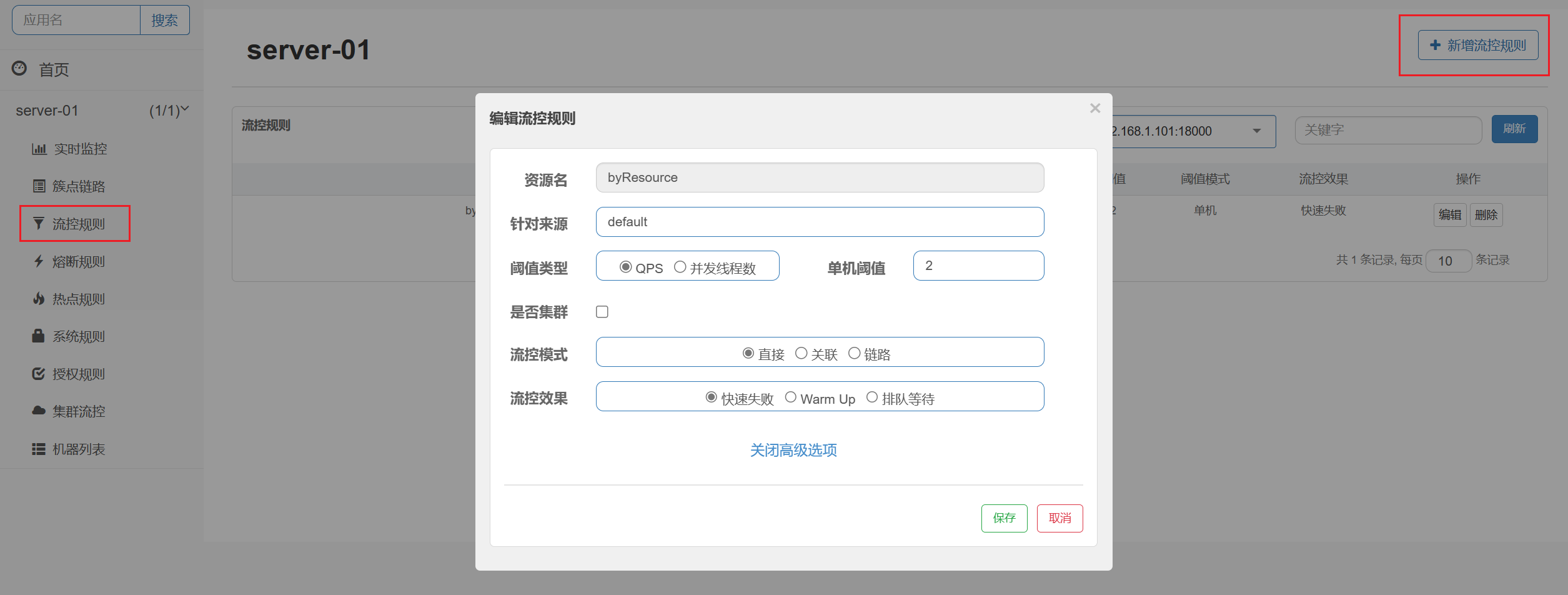Open 集群流控 menu item
This screenshot has height=595, width=1568.
pyautogui.click(x=79, y=411)
